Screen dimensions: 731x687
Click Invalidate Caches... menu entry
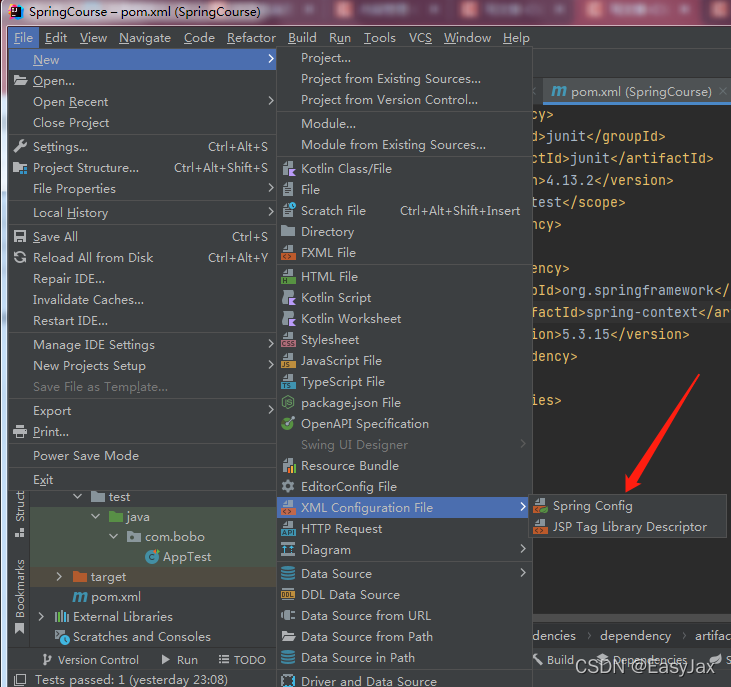click(x=142, y=300)
